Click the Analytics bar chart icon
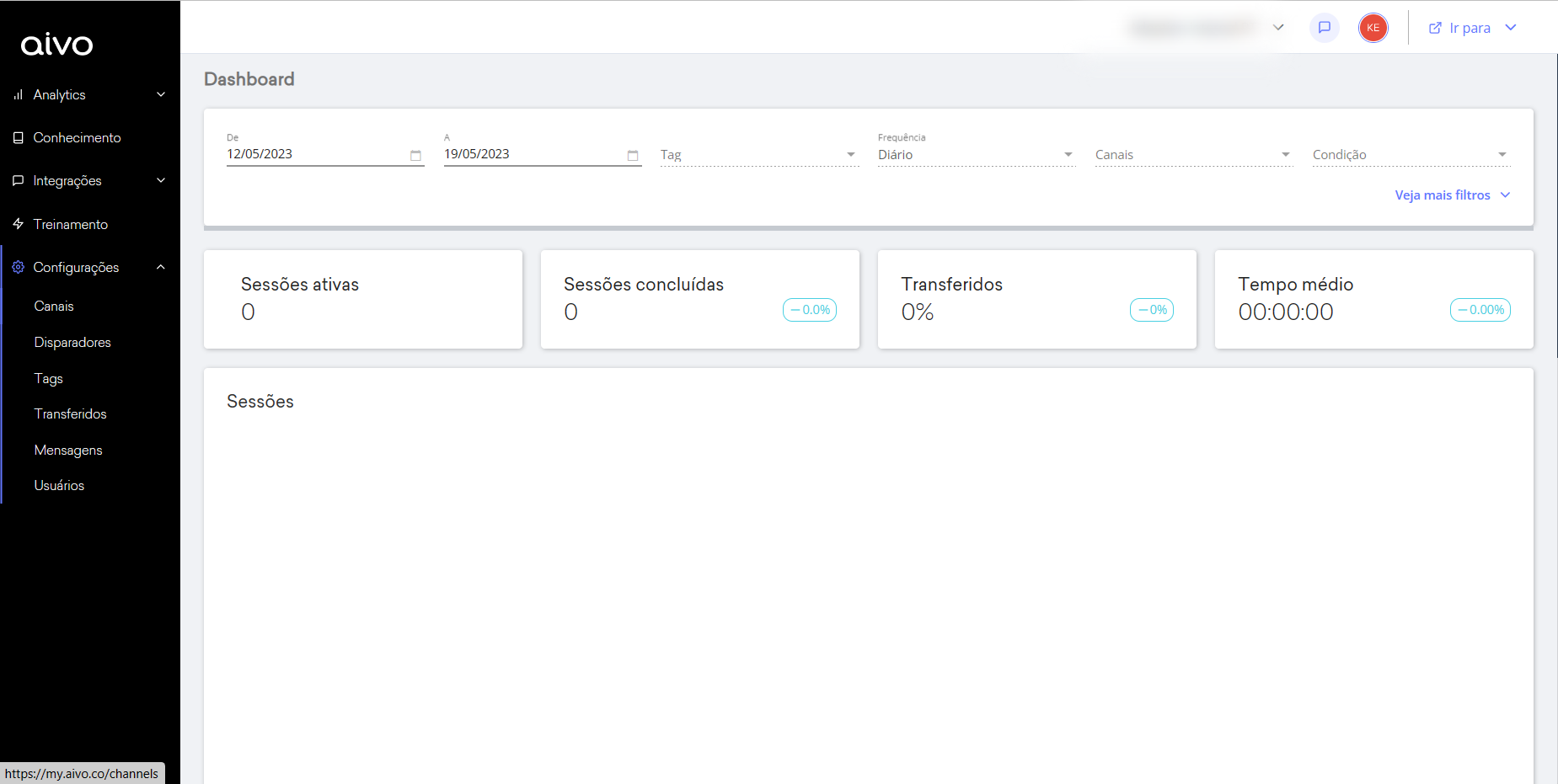The width and height of the screenshot is (1558, 784). pos(18,95)
